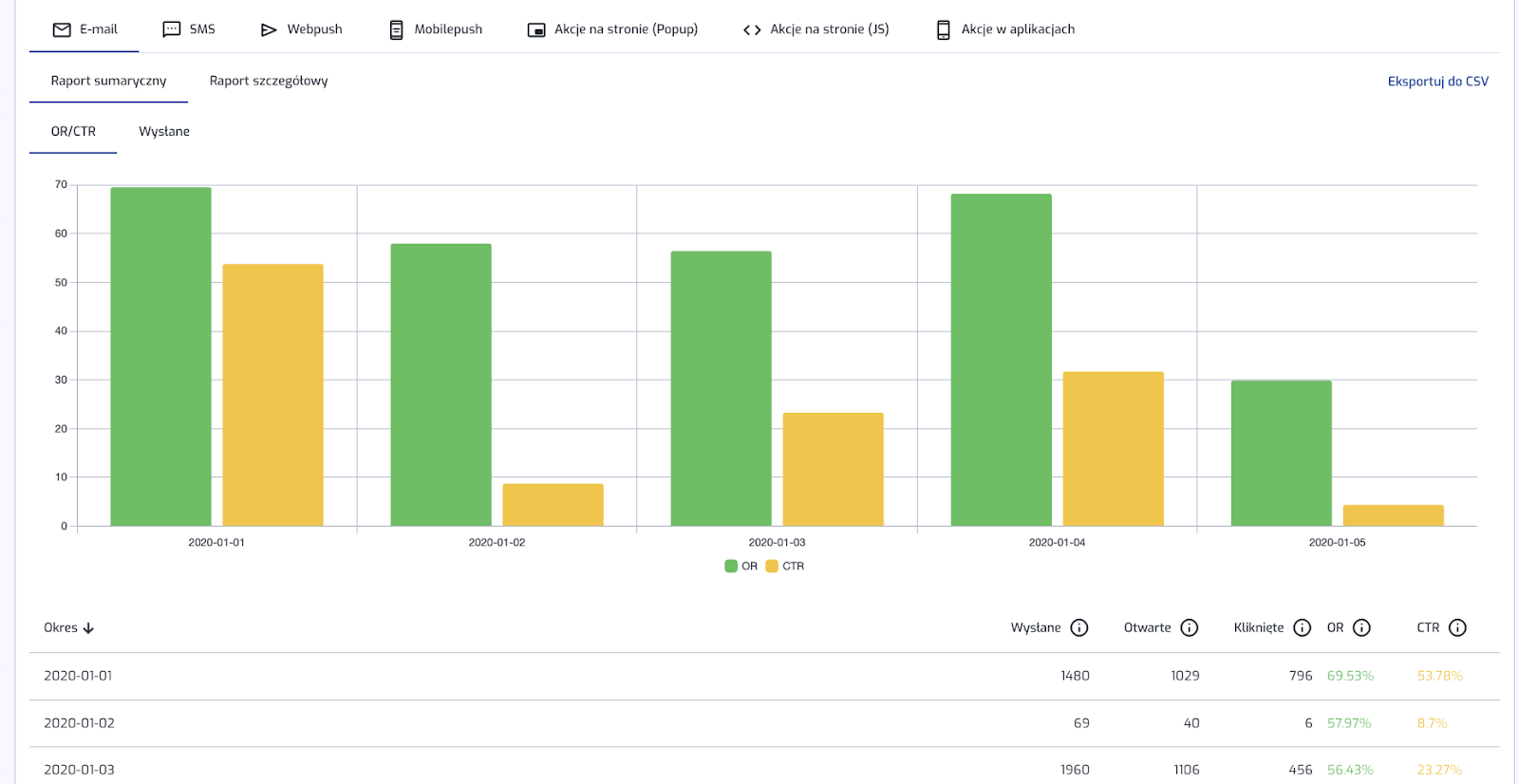This screenshot has width=1519, height=784.
Task: Click the info icon beside Wysłane column
Action: [x=1079, y=627]
